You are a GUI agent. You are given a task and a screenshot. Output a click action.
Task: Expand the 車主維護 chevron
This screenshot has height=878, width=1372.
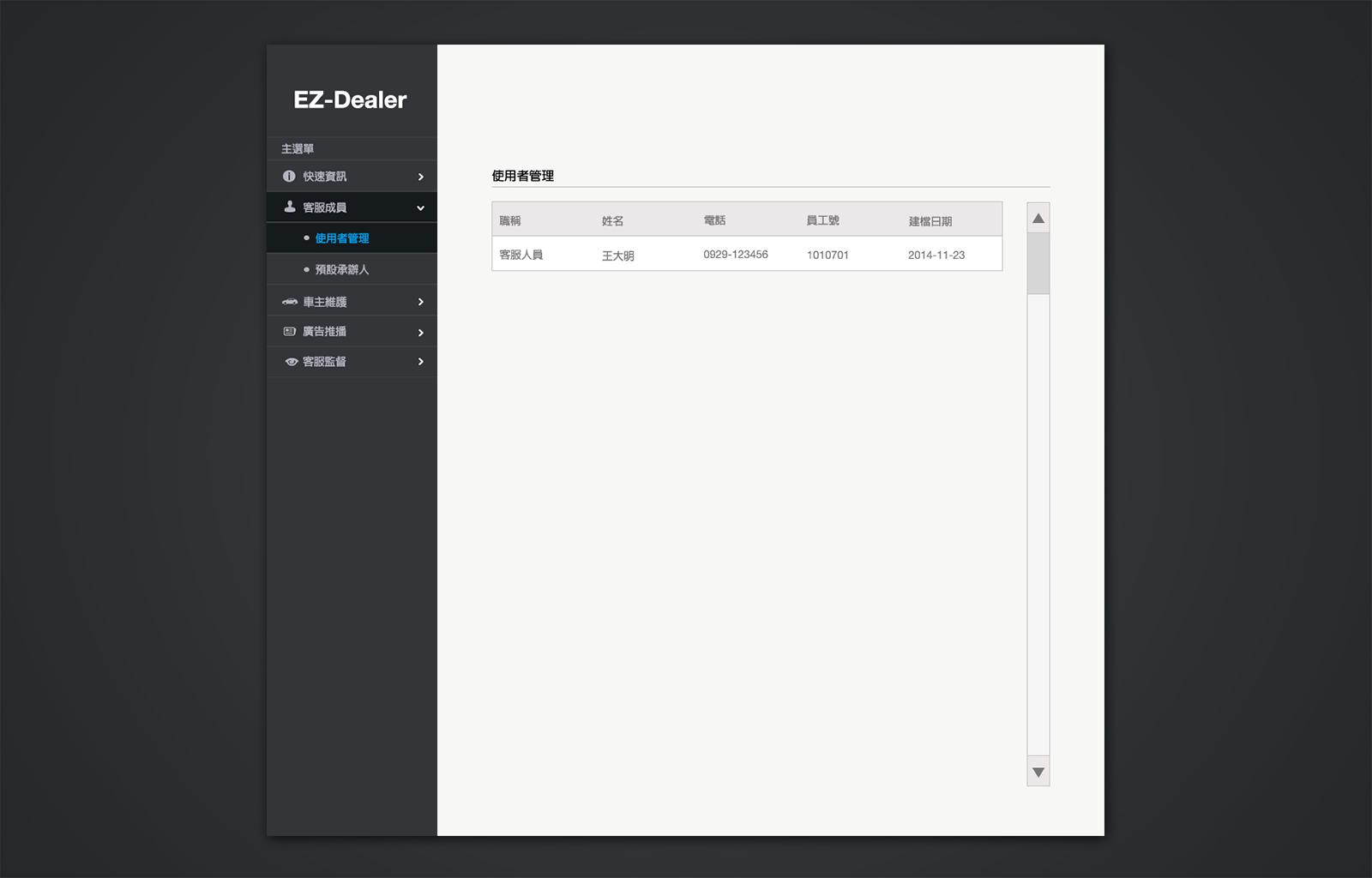click(x=420, y=302)
